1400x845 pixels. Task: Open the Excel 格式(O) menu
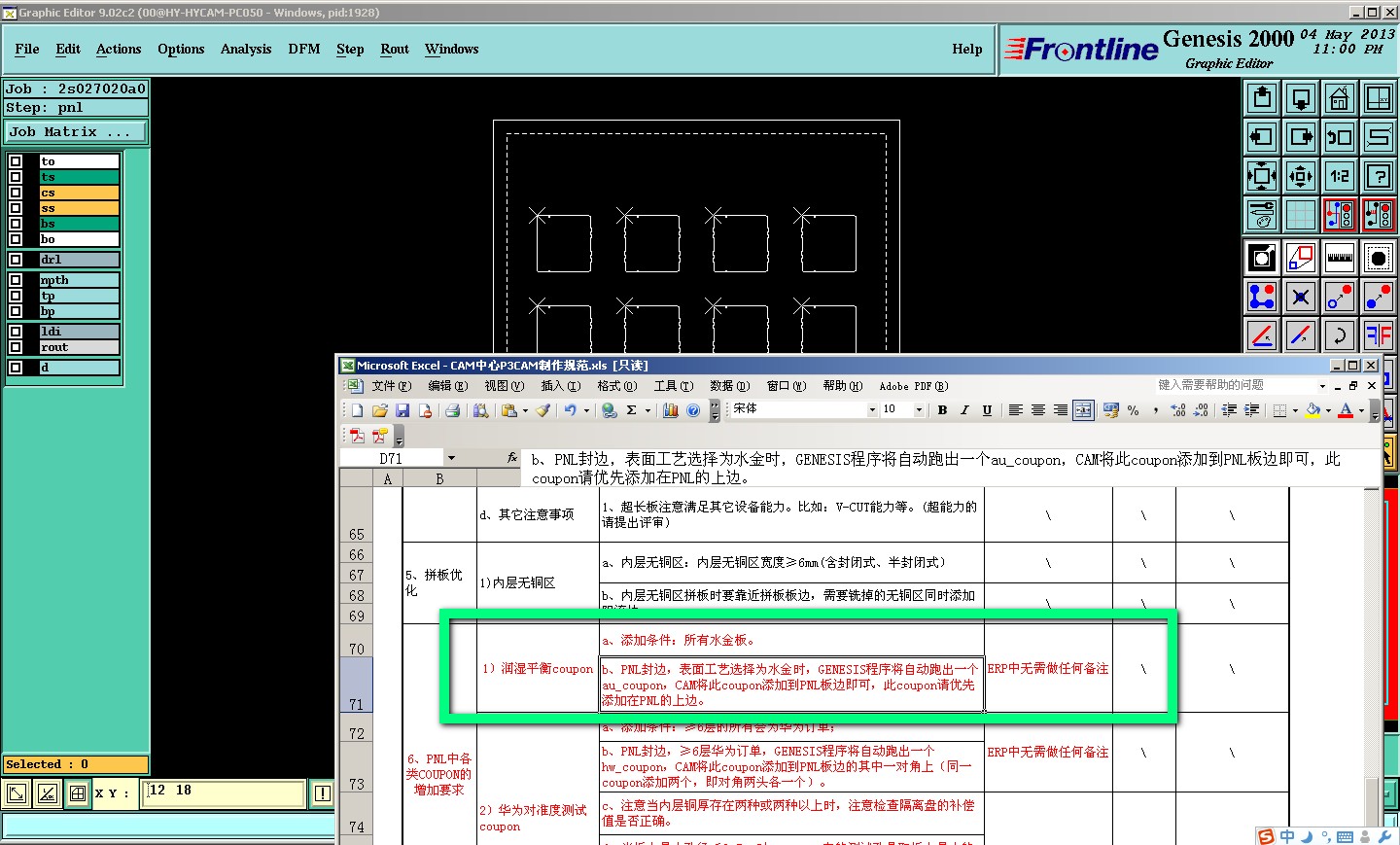click(616, 386)
